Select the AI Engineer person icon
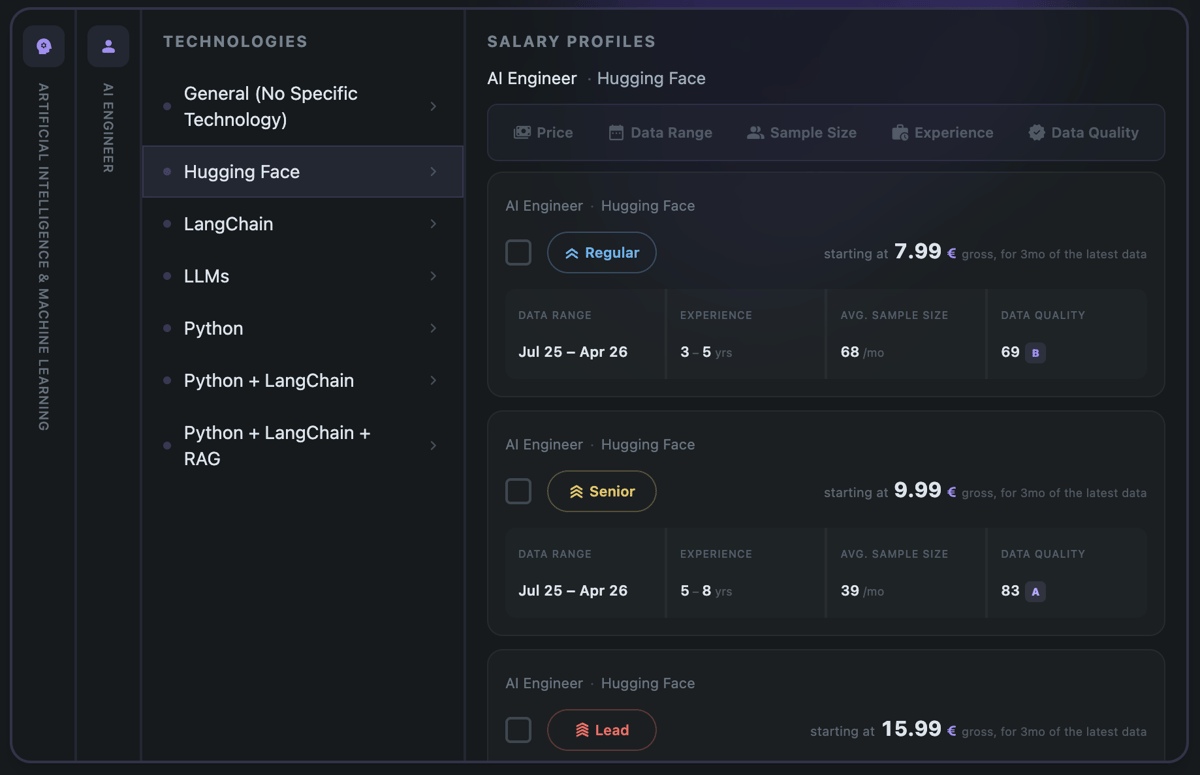1200x775 pixels. point(108,46)
